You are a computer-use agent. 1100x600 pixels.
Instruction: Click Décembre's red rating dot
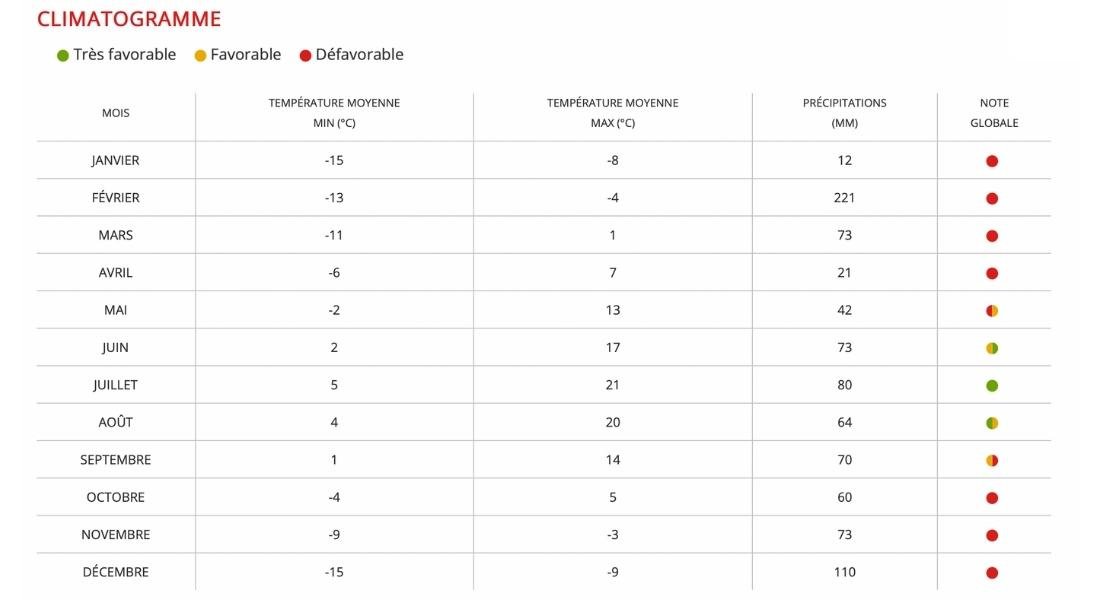pyautogui.click(x=992, y=573)
